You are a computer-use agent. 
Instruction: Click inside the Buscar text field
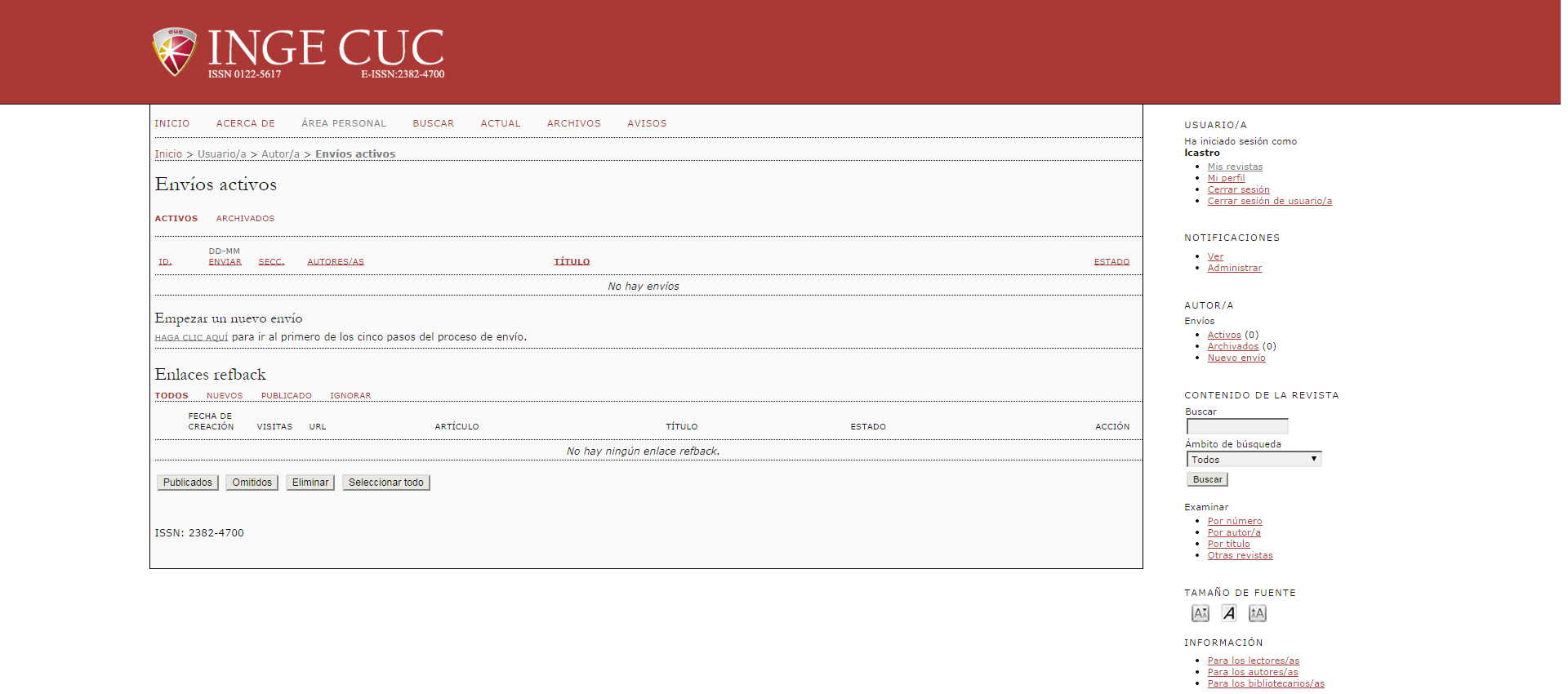pos(1236,426)
